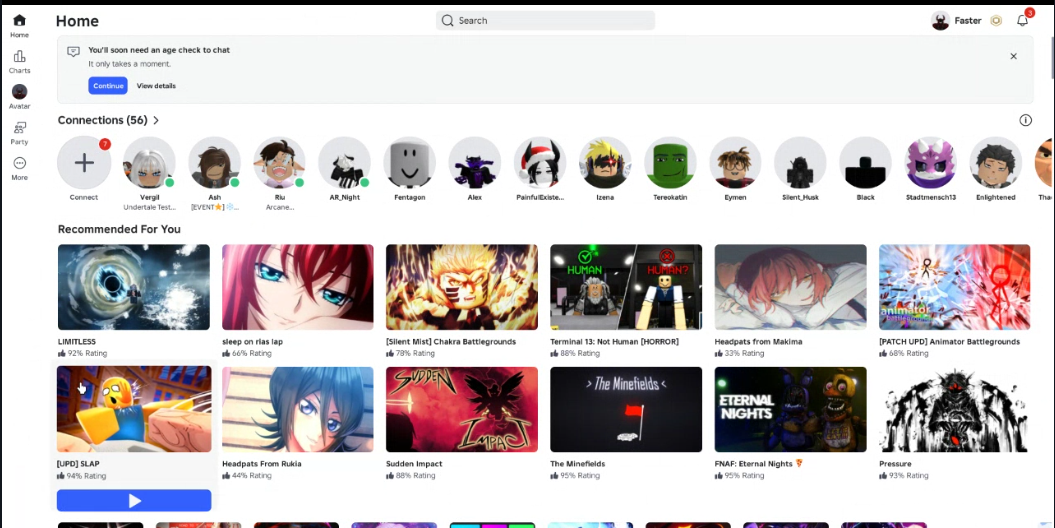Open the Robux coin icon

pyautogui.click(x=996, y=21)
